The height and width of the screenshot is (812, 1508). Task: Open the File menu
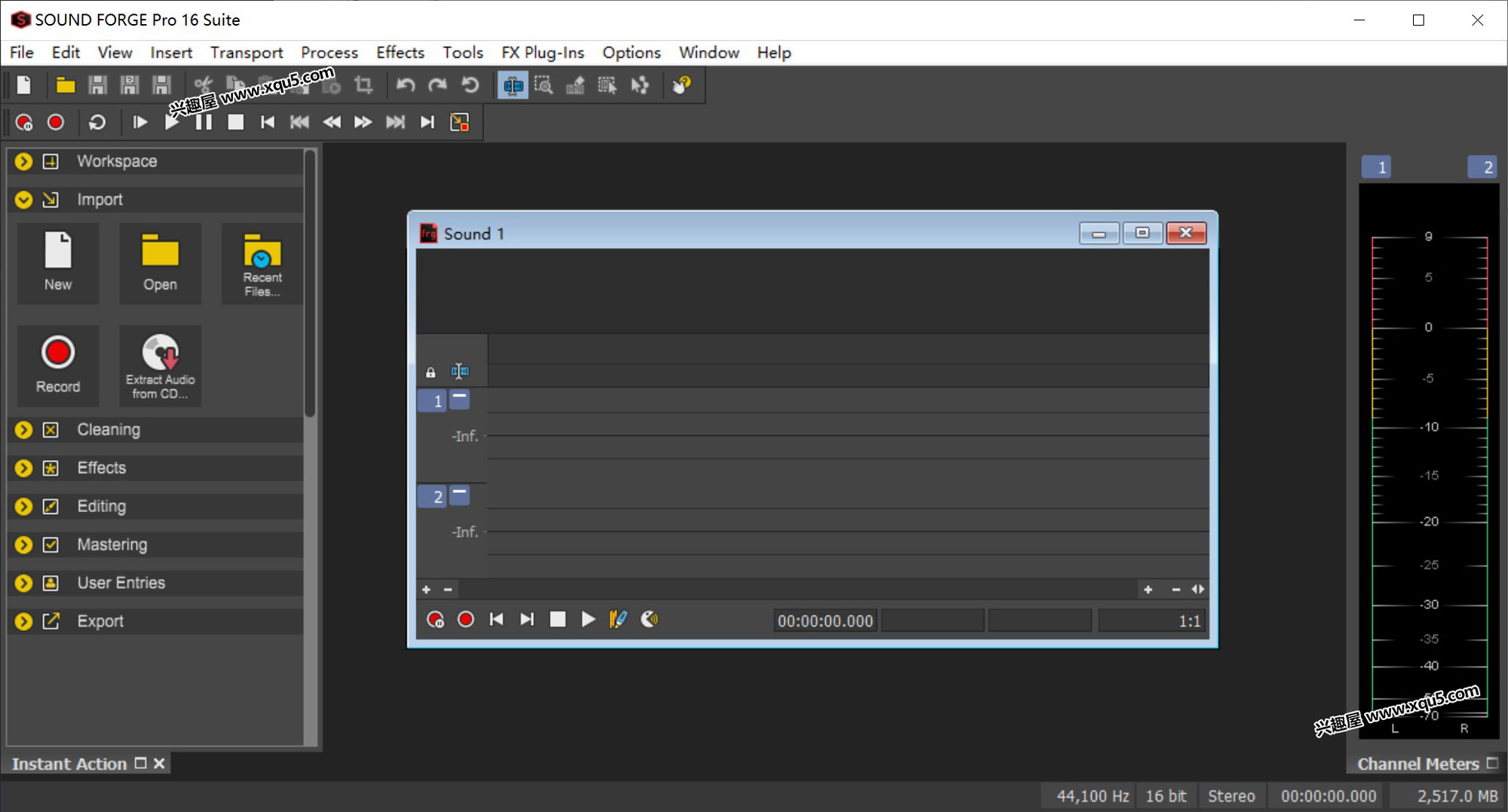pos(21,52)
